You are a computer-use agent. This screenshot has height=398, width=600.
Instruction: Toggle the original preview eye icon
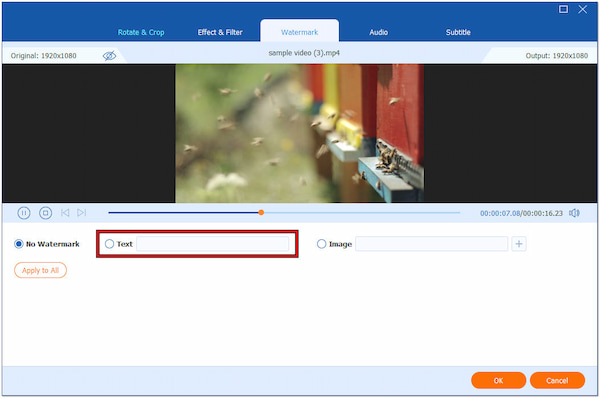point(109,56)
